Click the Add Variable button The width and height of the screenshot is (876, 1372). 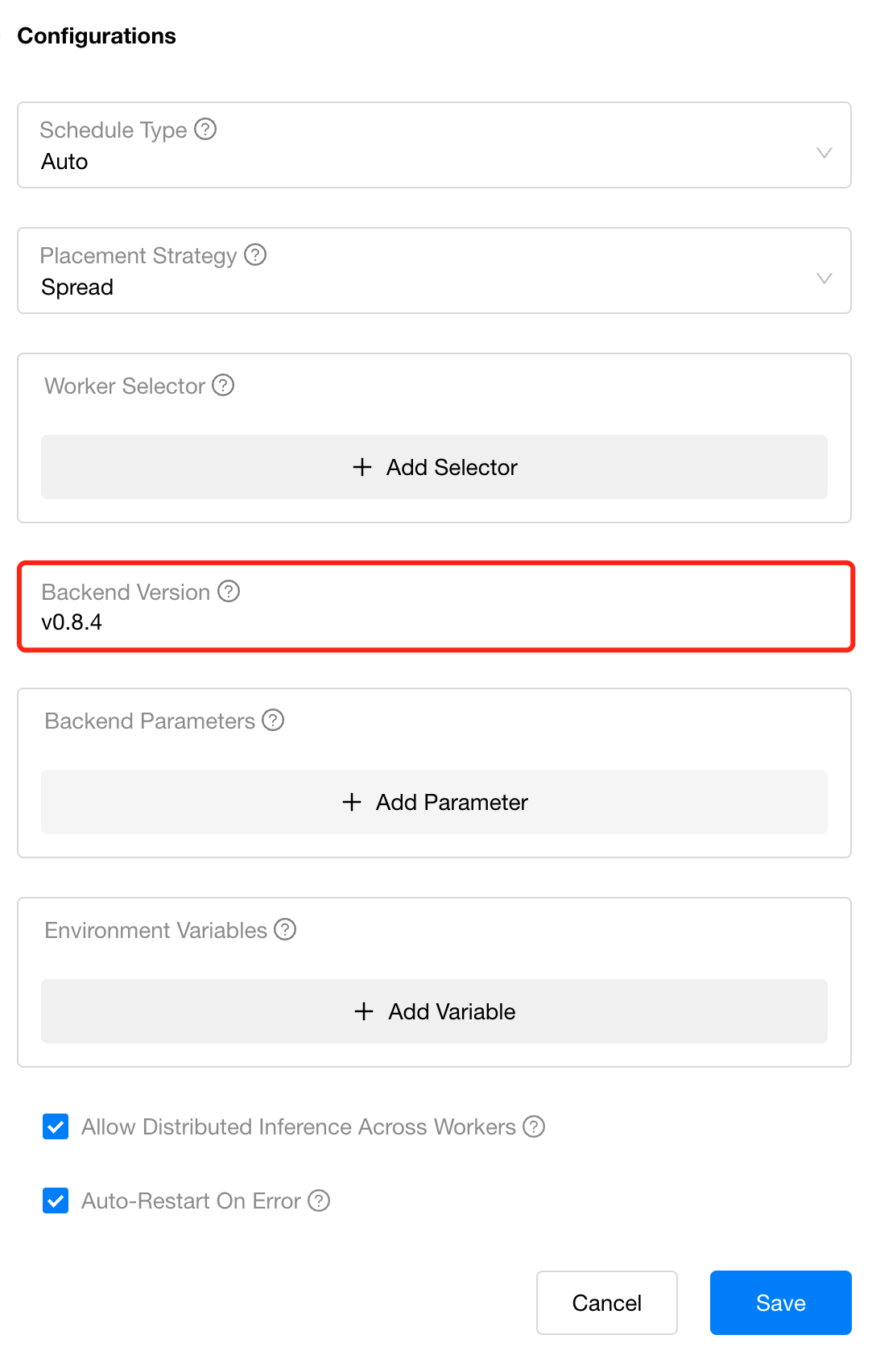(x=434, y=1011)
